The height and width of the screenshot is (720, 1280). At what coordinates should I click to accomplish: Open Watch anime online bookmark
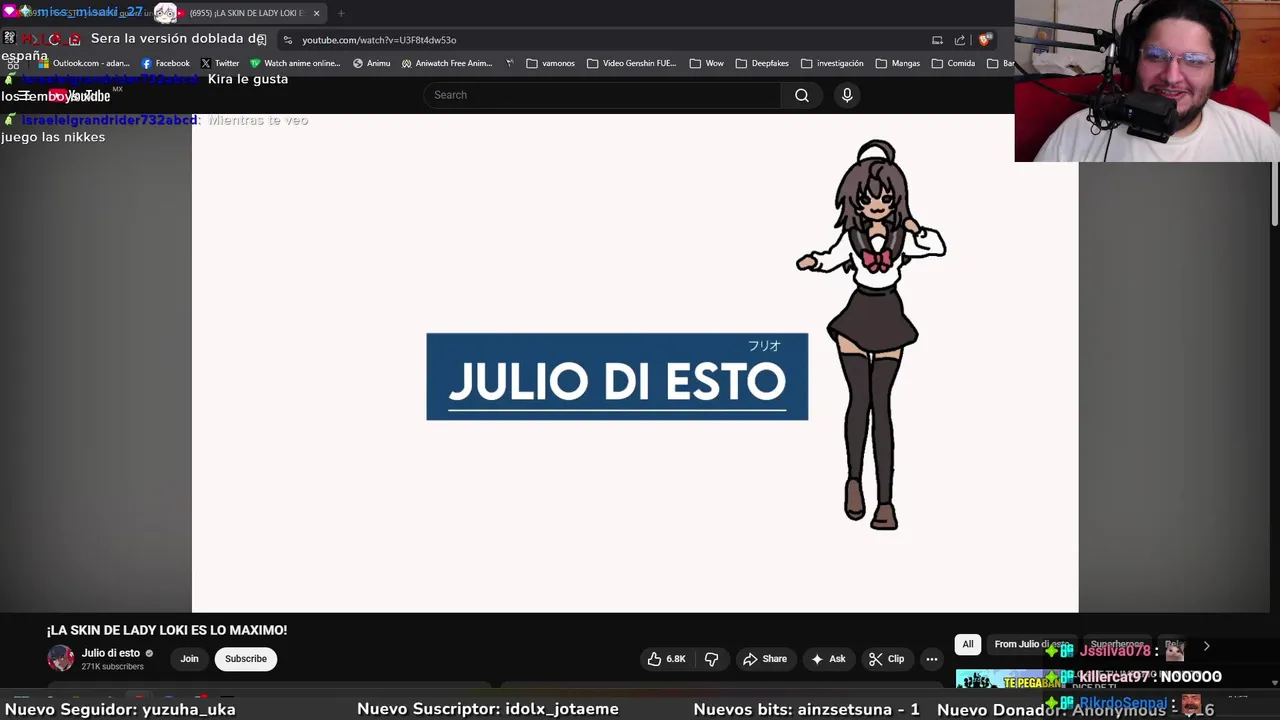tap(295, 63)
